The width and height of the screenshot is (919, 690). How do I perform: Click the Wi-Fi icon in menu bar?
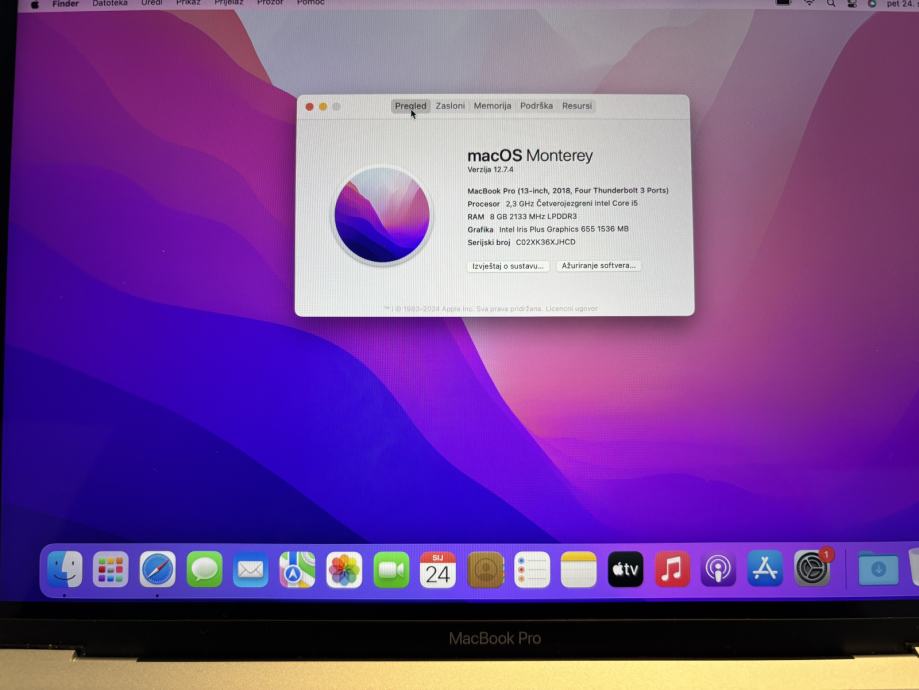pos(809,3)
